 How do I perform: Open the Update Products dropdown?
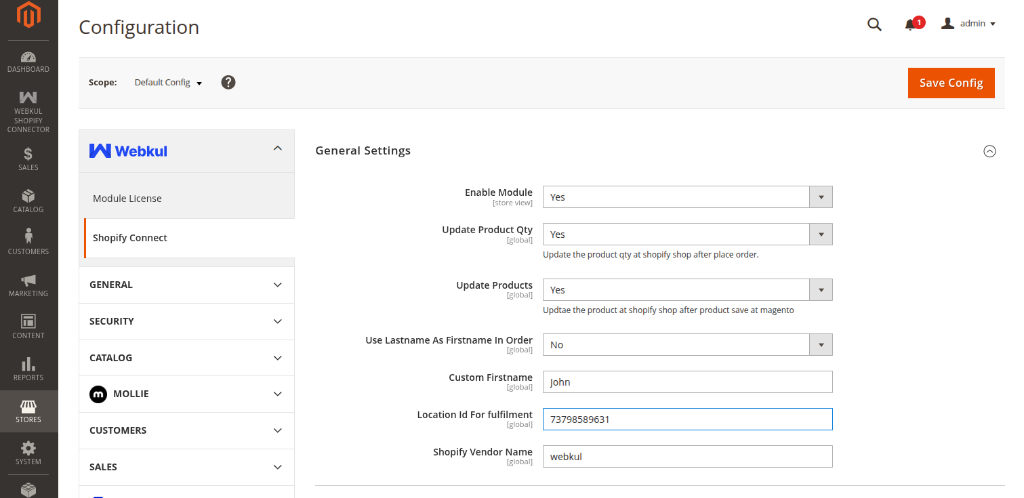point(688,290)
